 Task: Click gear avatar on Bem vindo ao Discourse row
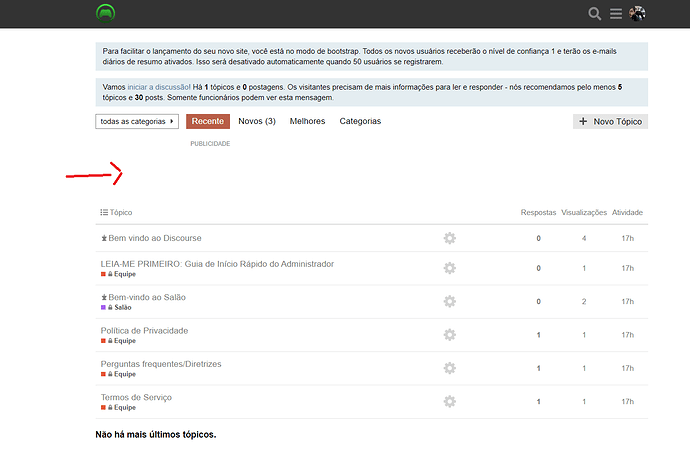click(449, 238)
